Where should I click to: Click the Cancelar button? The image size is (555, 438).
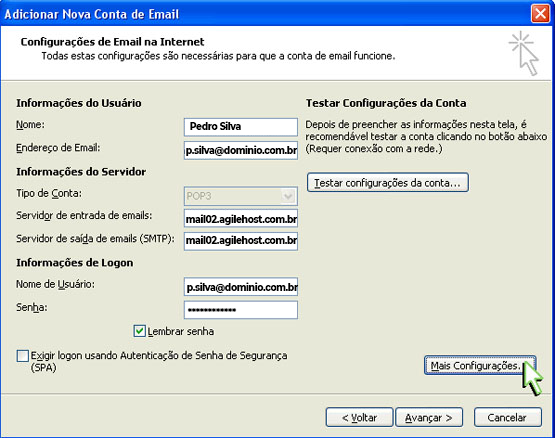507,417
